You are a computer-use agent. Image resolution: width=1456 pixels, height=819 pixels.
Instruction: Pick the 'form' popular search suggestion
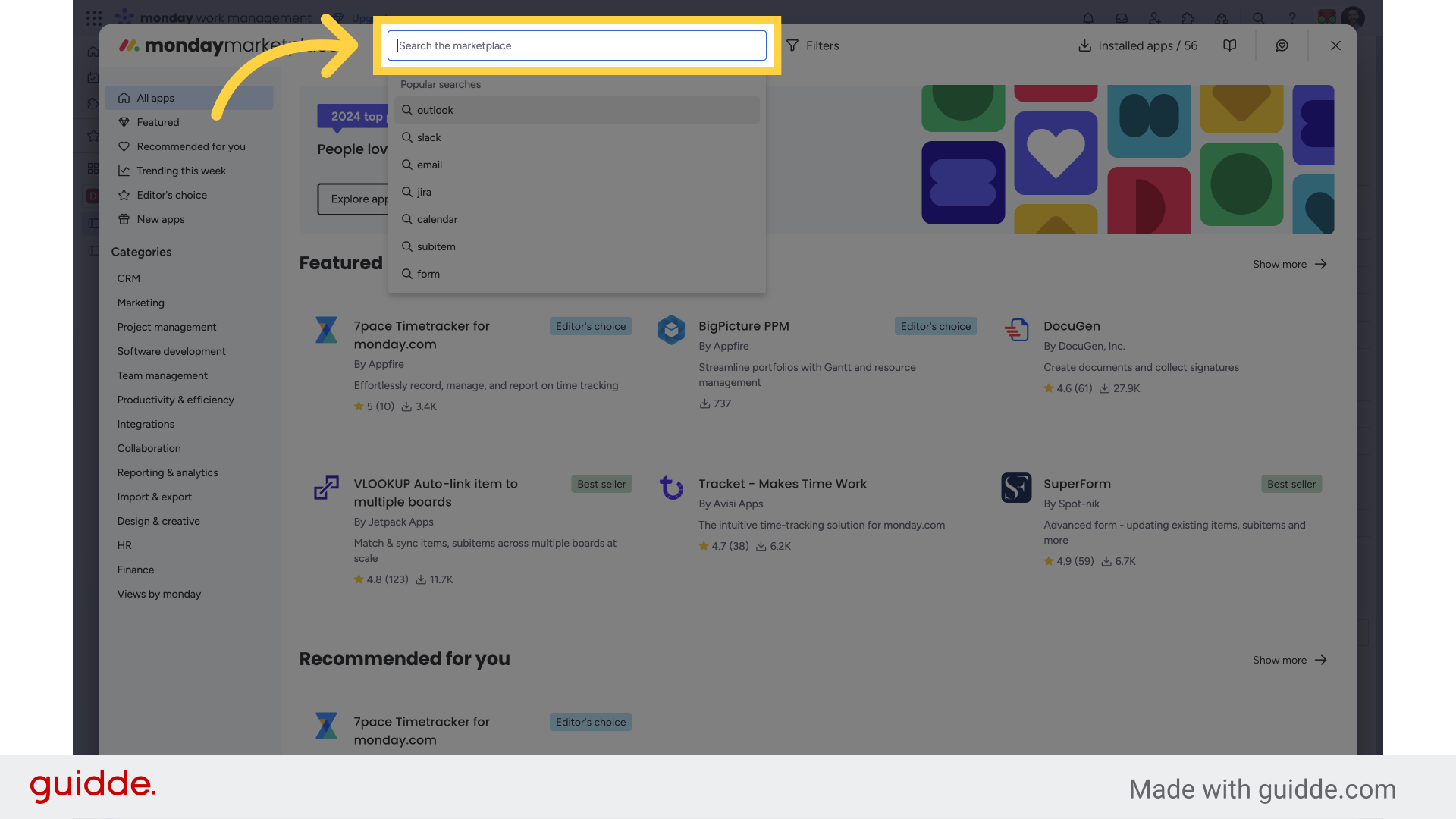tap(576, 274)
